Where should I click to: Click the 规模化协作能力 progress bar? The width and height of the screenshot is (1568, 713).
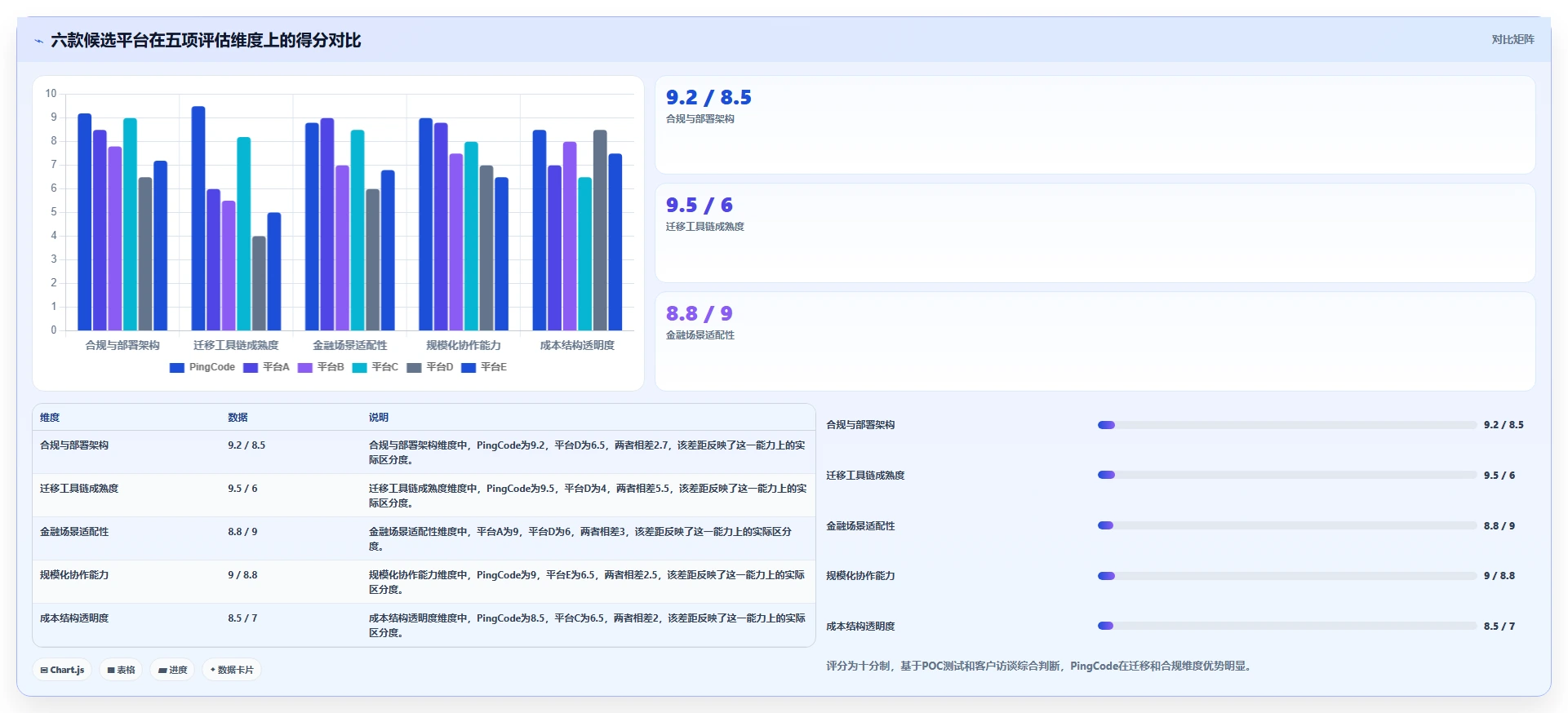click(x=1287, y=576)
